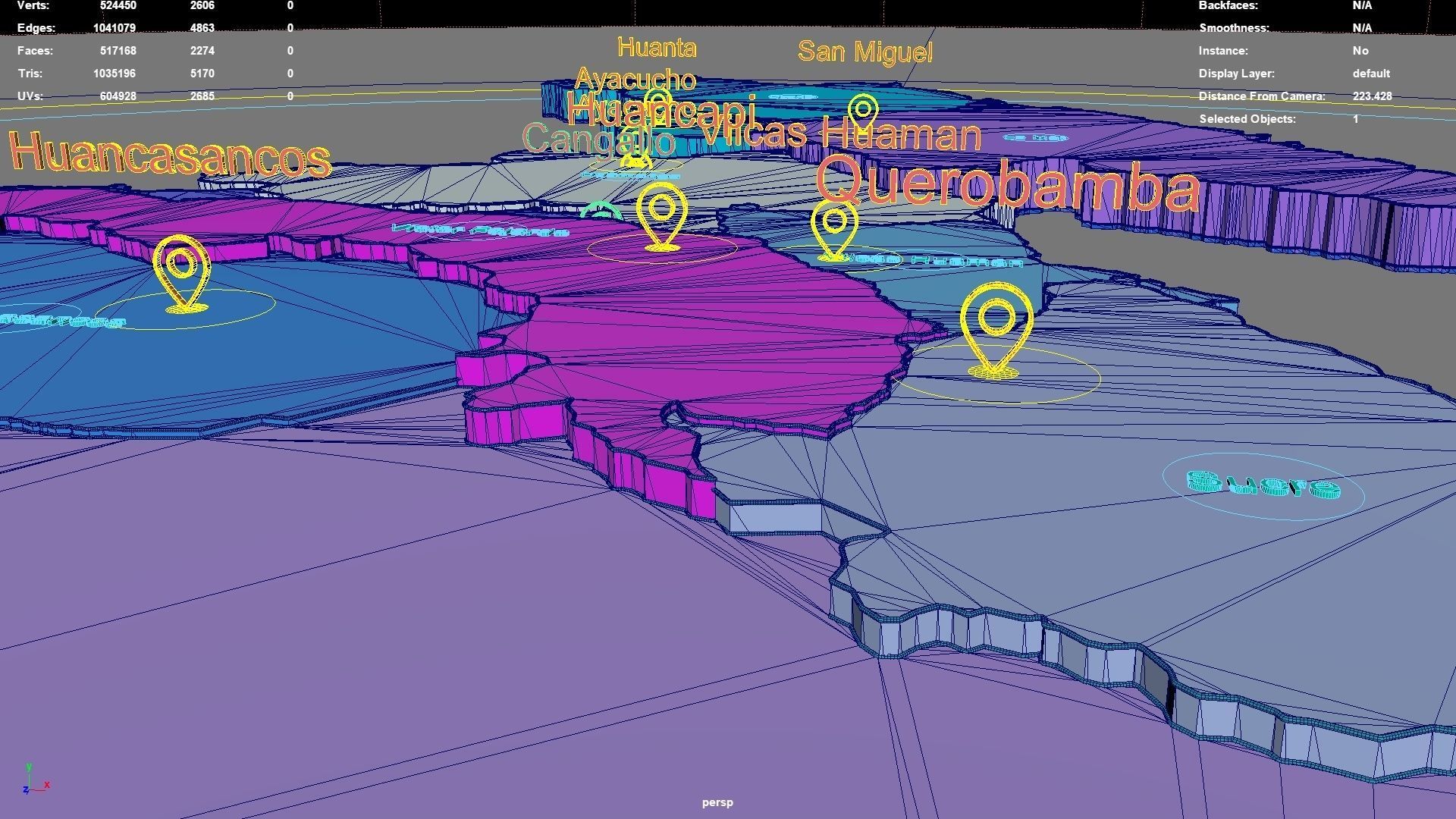
Task: Click the persp camera name label
Action: [717, 802]
